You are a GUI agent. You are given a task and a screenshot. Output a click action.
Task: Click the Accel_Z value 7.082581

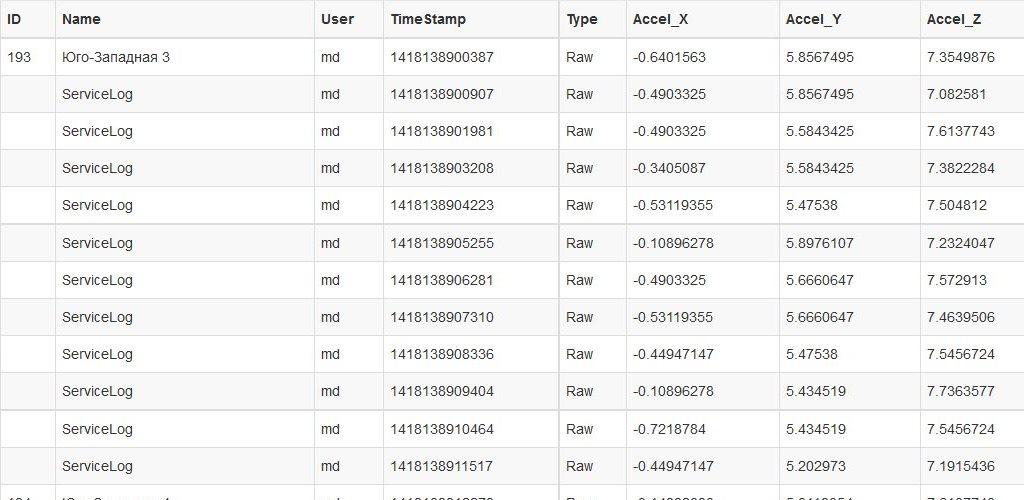957,94
